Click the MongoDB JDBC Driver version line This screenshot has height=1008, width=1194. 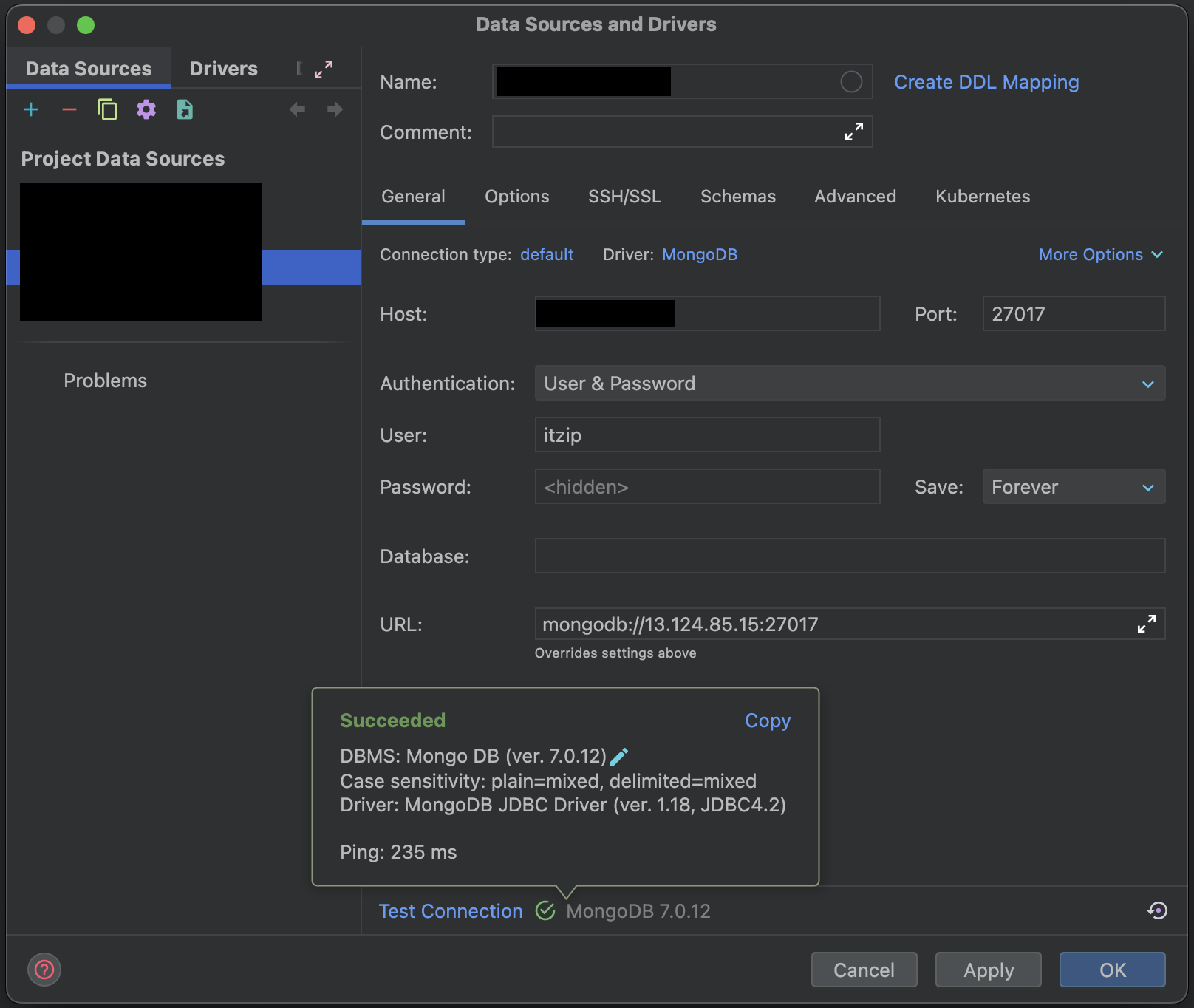(x=563, y=805)
